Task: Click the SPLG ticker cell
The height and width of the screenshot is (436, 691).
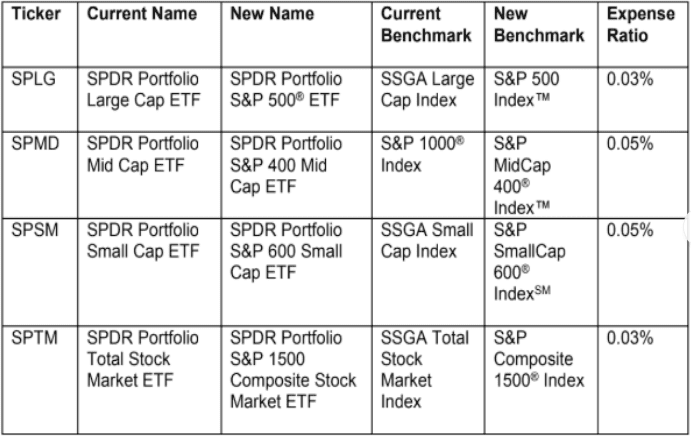Action: (40, 99)
